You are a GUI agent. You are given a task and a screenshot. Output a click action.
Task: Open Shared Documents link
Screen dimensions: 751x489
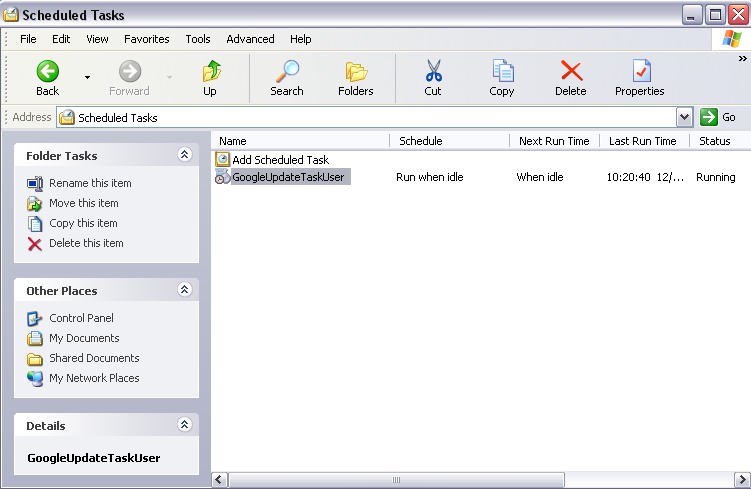[94, 358]
